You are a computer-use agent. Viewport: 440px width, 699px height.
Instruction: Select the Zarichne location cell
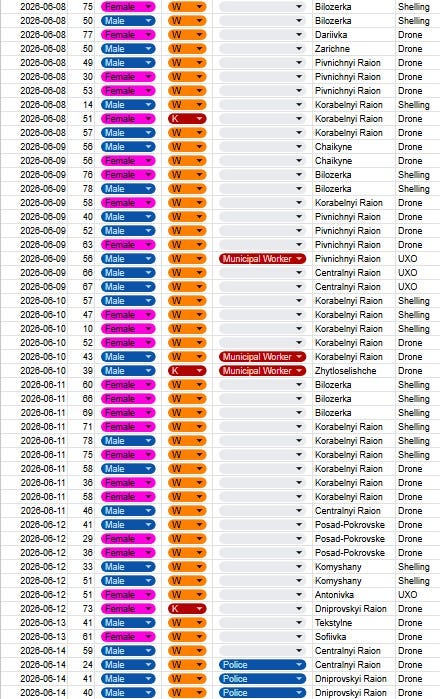pos(354,49)
